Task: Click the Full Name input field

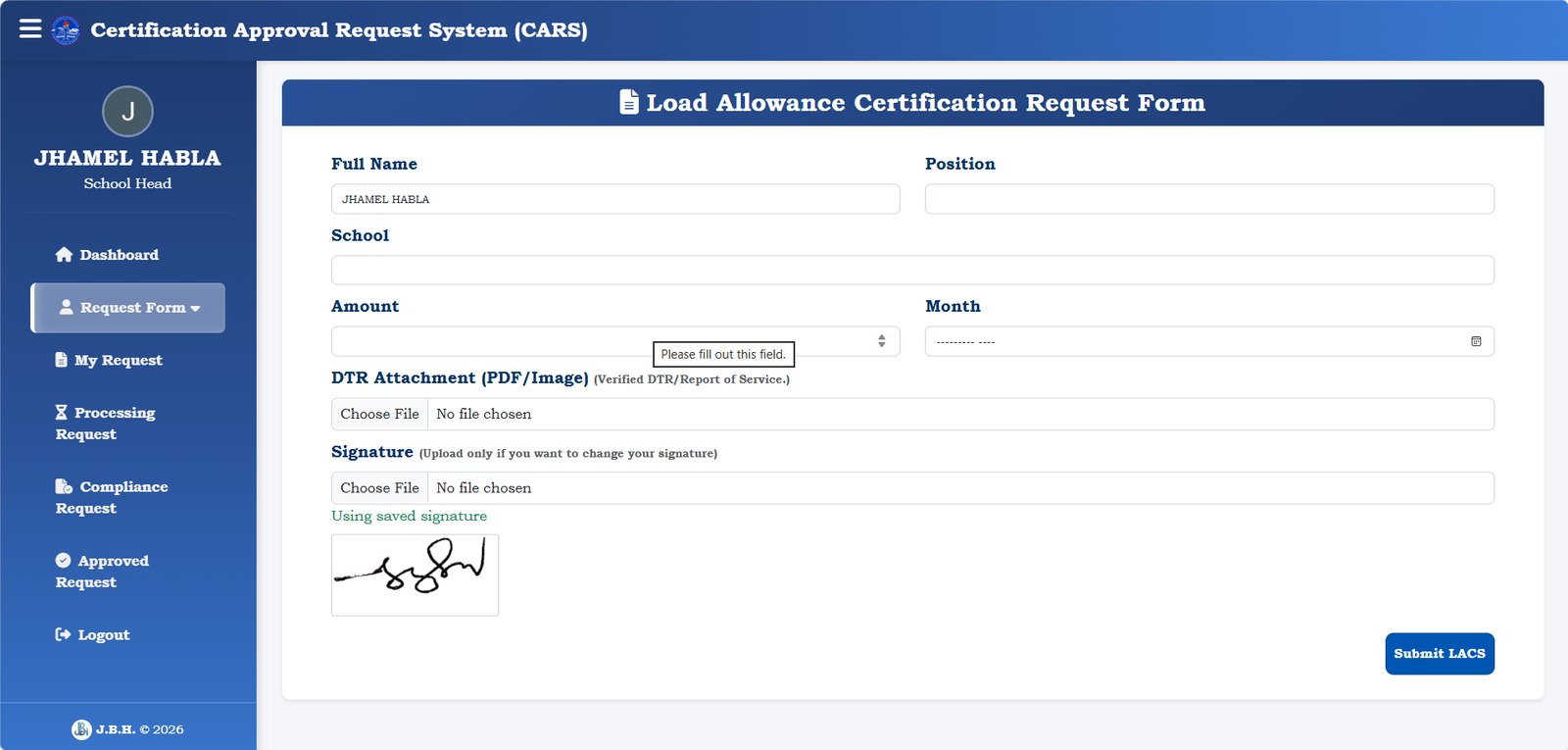Action: click(615, 199)
